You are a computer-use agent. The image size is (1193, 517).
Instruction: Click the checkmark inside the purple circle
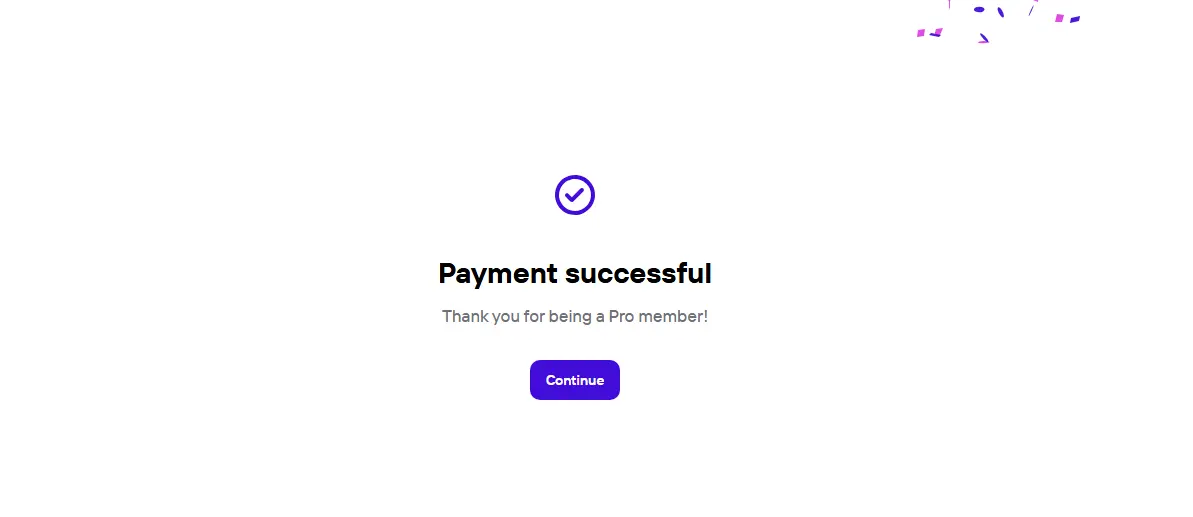point(574,195)
